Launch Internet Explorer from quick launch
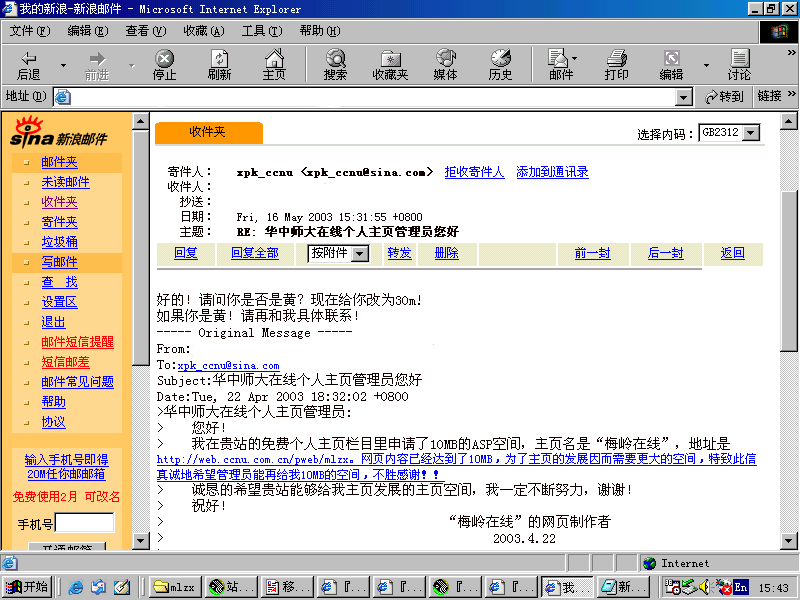 point(76,587)
